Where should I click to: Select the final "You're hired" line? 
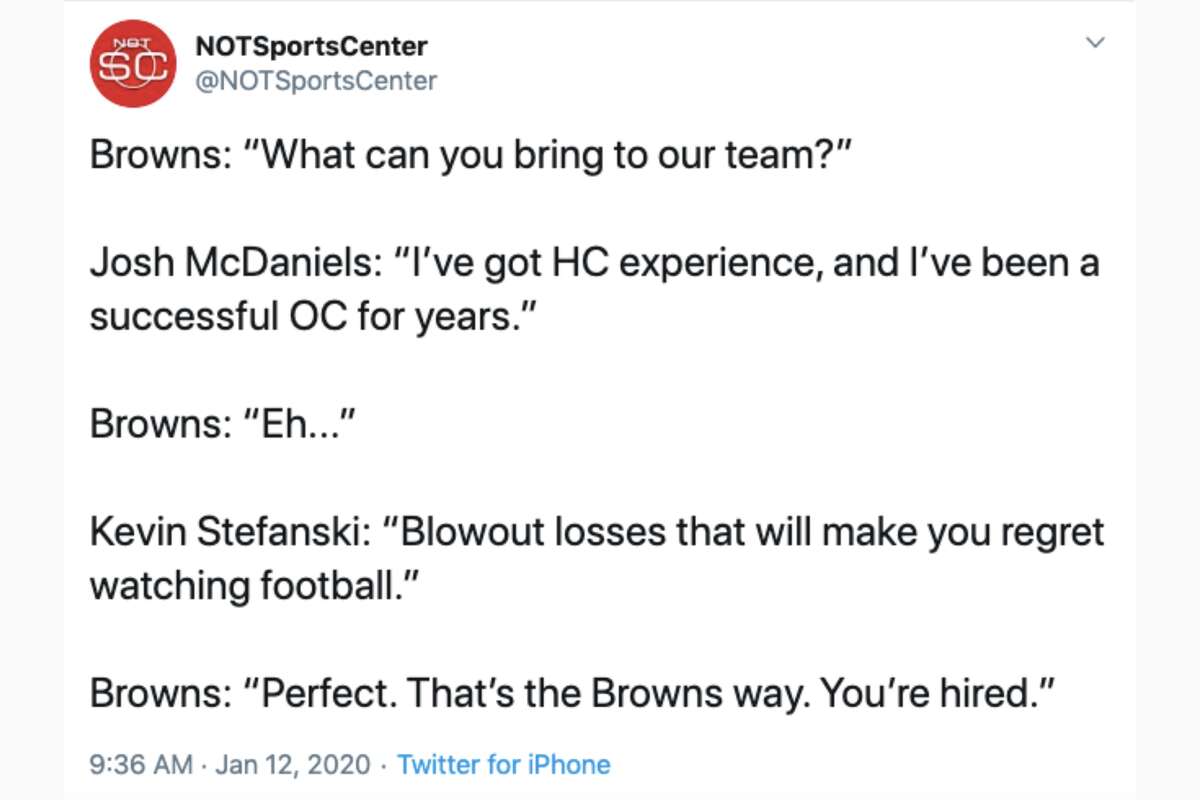[570, 691]
